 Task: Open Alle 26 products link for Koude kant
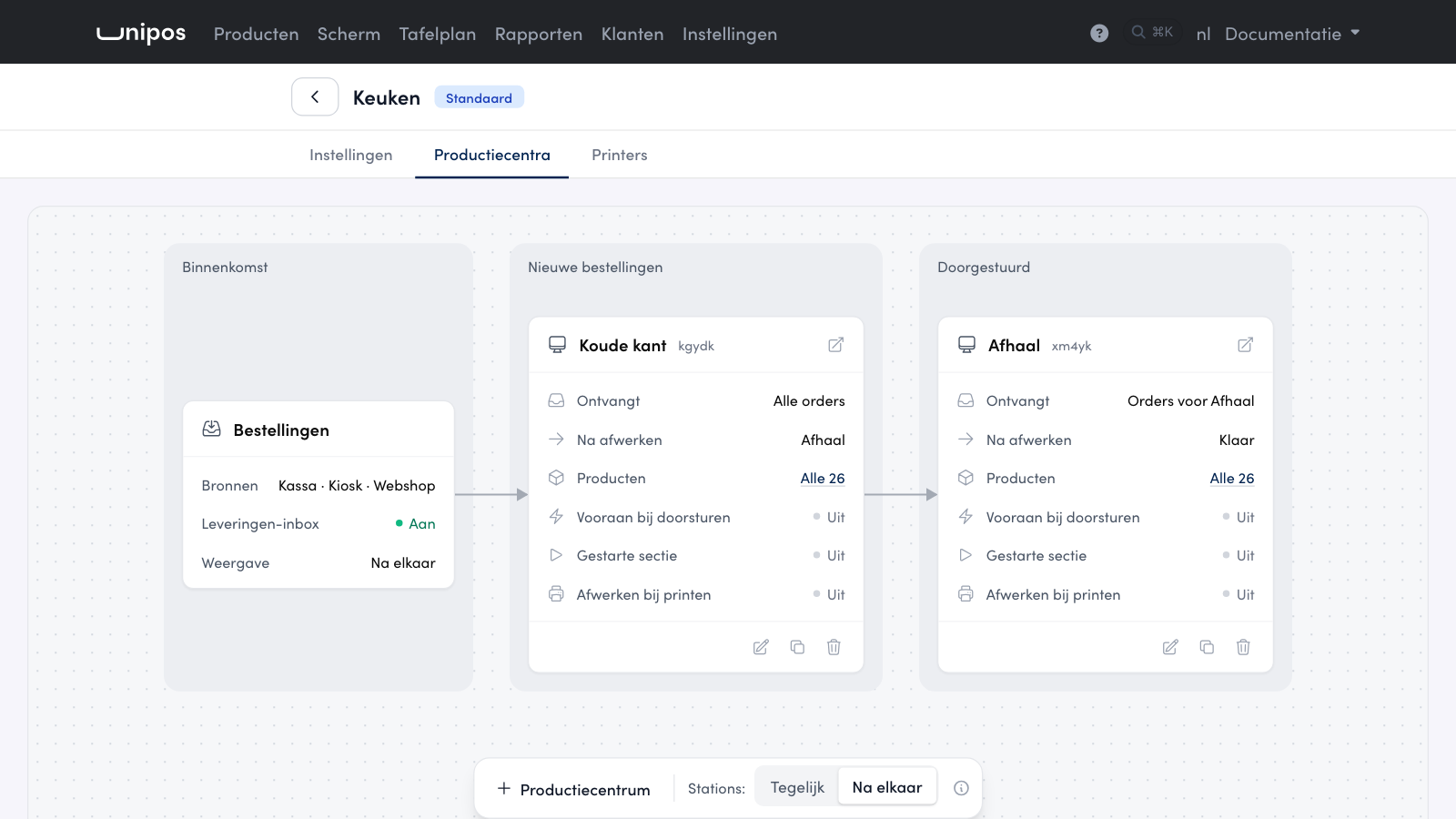pos(823,478)
